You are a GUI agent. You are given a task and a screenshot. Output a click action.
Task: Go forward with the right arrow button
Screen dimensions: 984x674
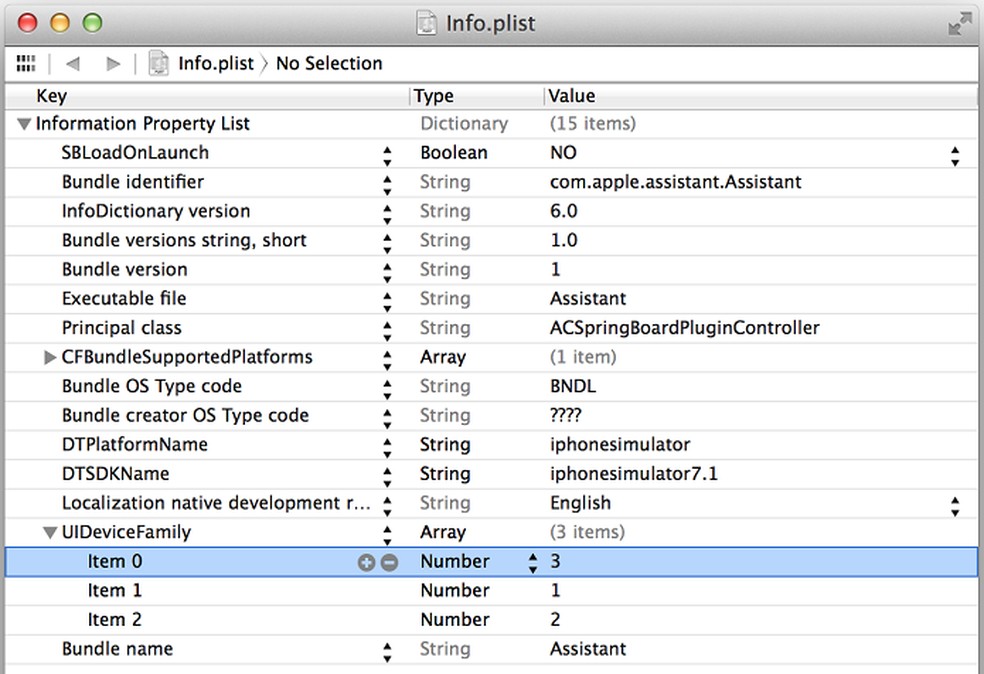pos(113,63)
